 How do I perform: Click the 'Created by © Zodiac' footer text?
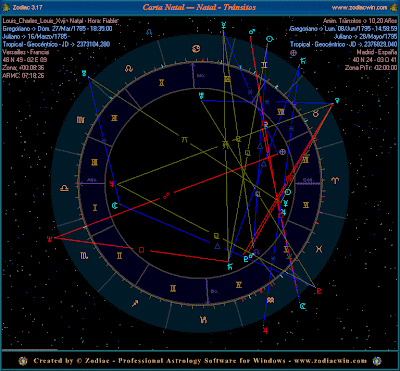71,361
